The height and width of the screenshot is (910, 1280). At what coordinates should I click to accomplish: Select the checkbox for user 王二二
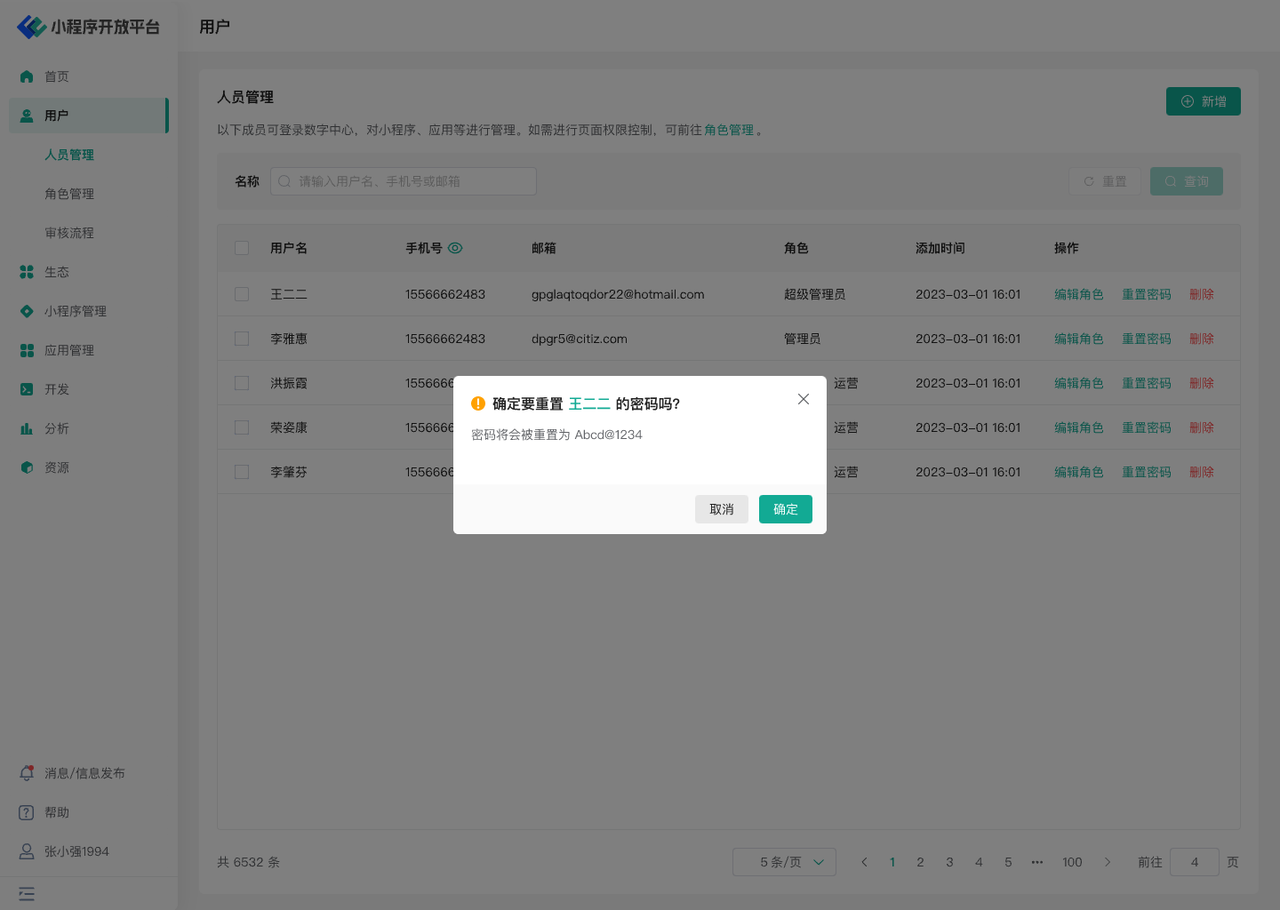[242, 294]
